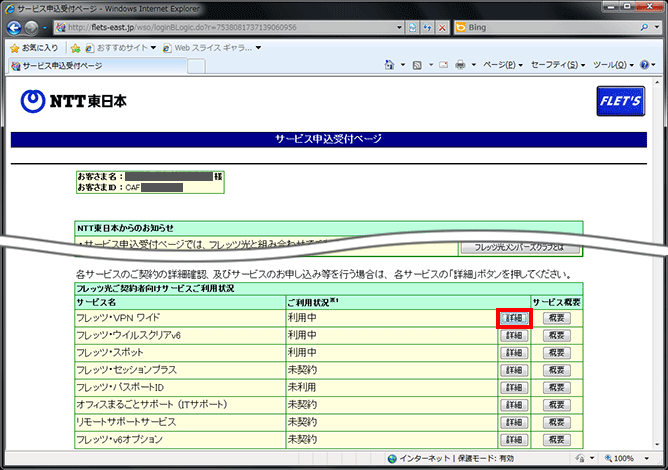Click the Print icon

coord(461,65)
